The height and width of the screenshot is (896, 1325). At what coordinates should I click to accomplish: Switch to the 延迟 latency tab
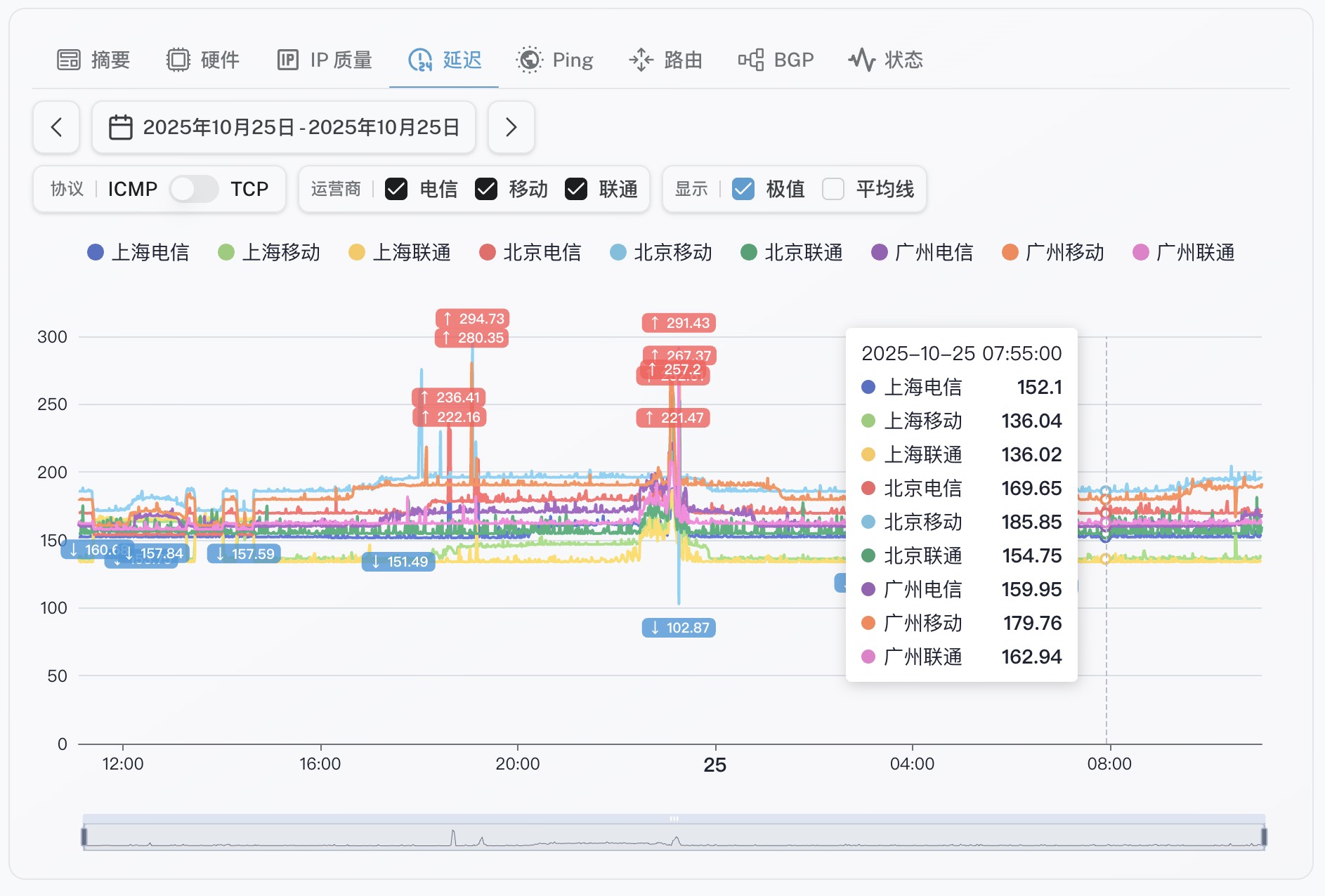click(x=445, y=60)
